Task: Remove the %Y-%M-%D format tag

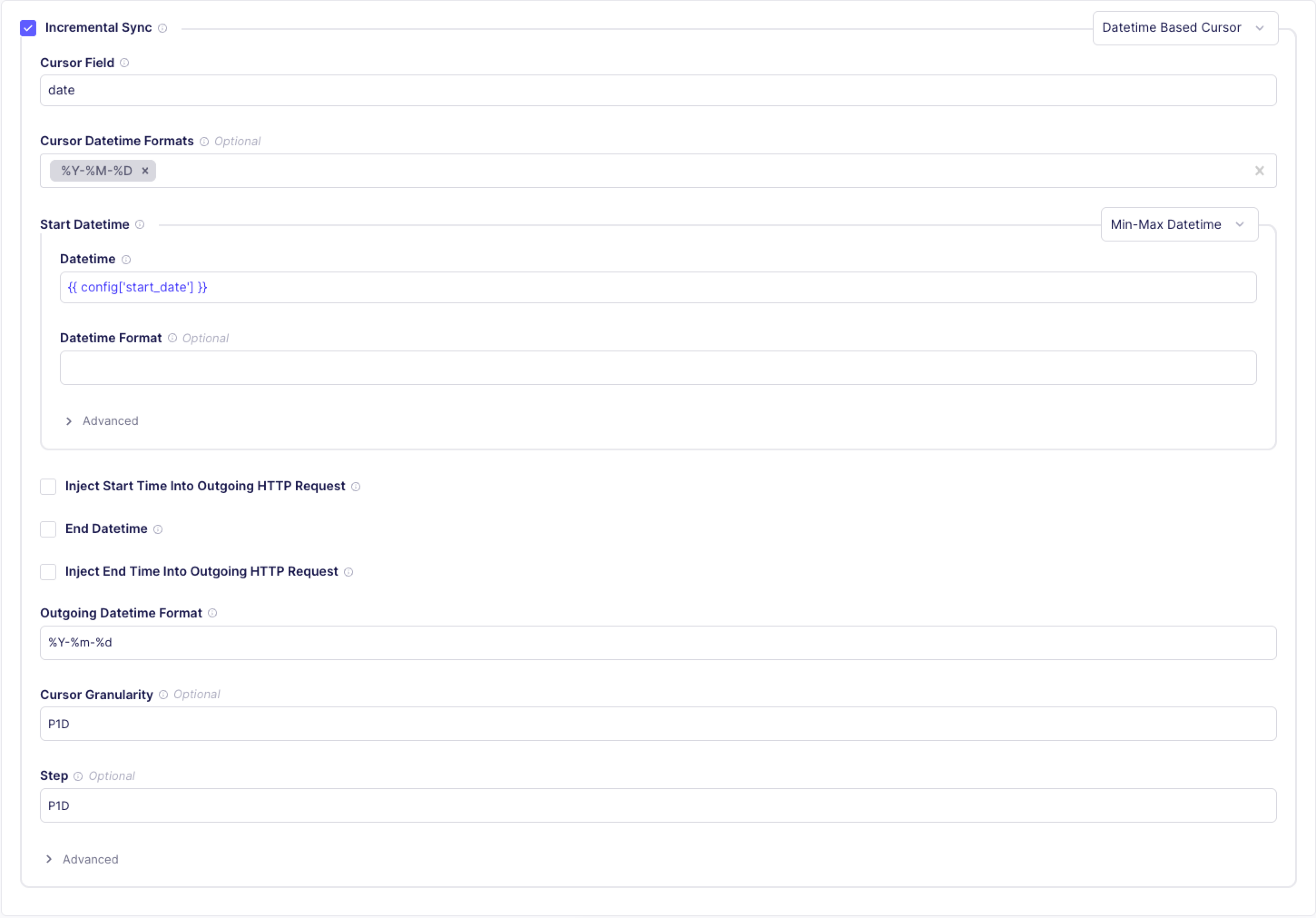Action: [145, 170]
